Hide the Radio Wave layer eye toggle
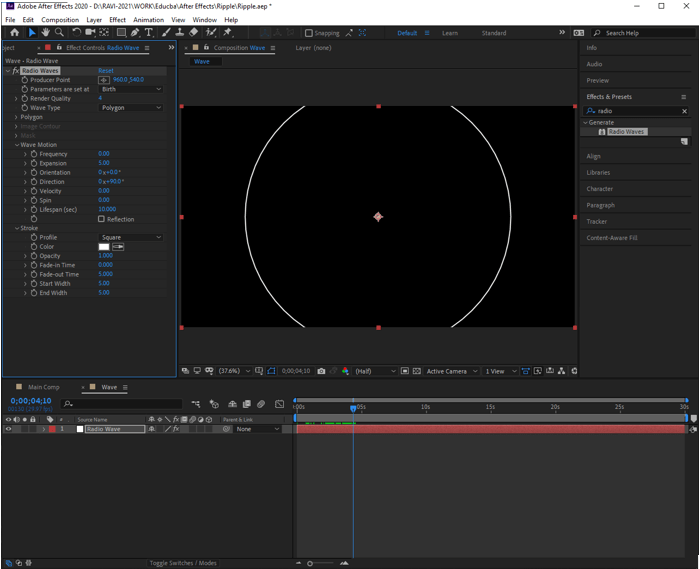Image resolution: width=700 pixels, height=569 pixels. (8, 429)
